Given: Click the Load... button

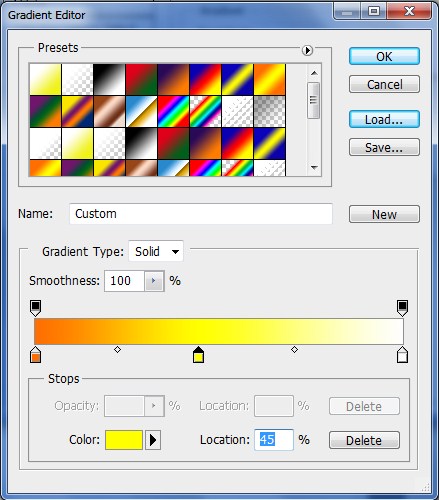Looking at the screenshot, I should coord(384,119).
